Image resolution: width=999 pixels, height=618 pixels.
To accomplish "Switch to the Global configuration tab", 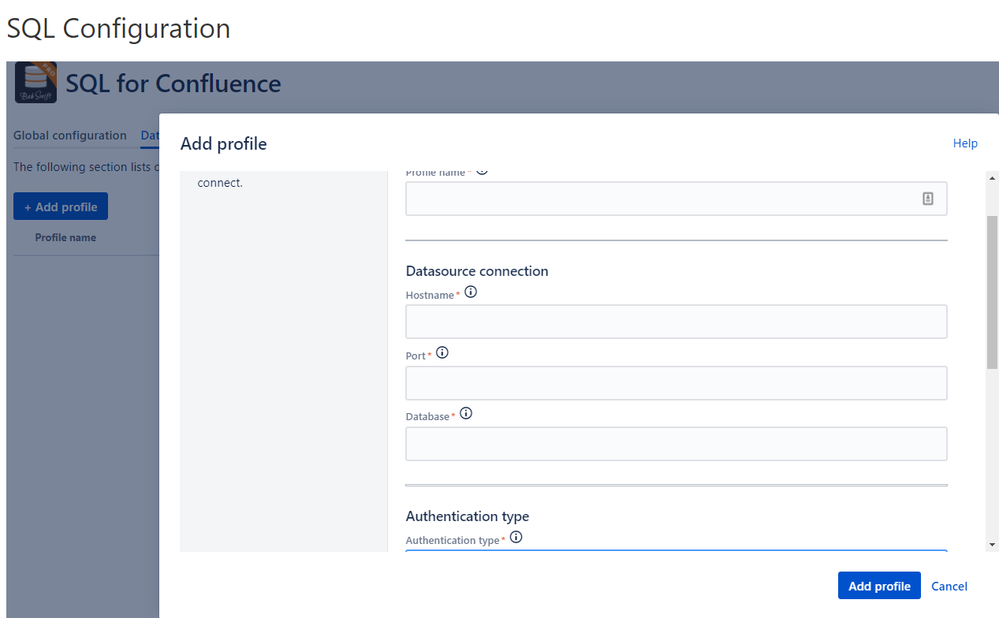I will 70,136.
